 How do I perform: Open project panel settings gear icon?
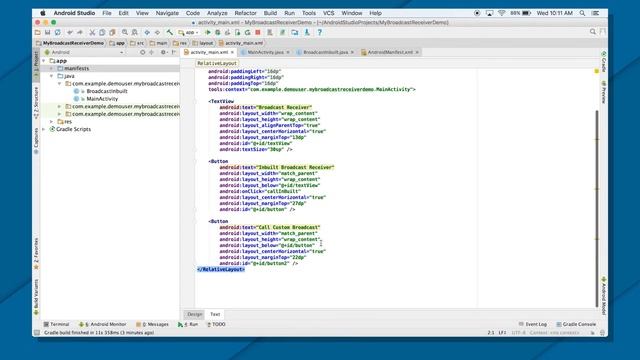[163, 52]
